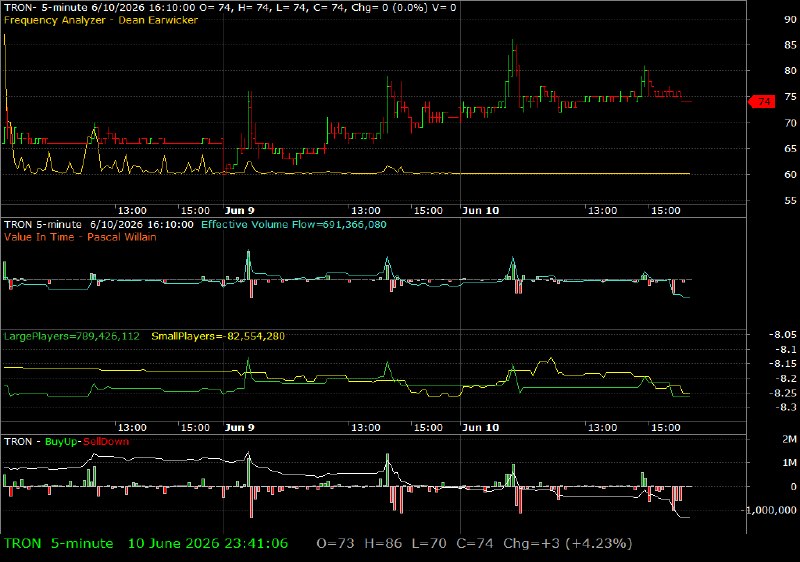Click the -8.25 players axis label

point(782,393)
